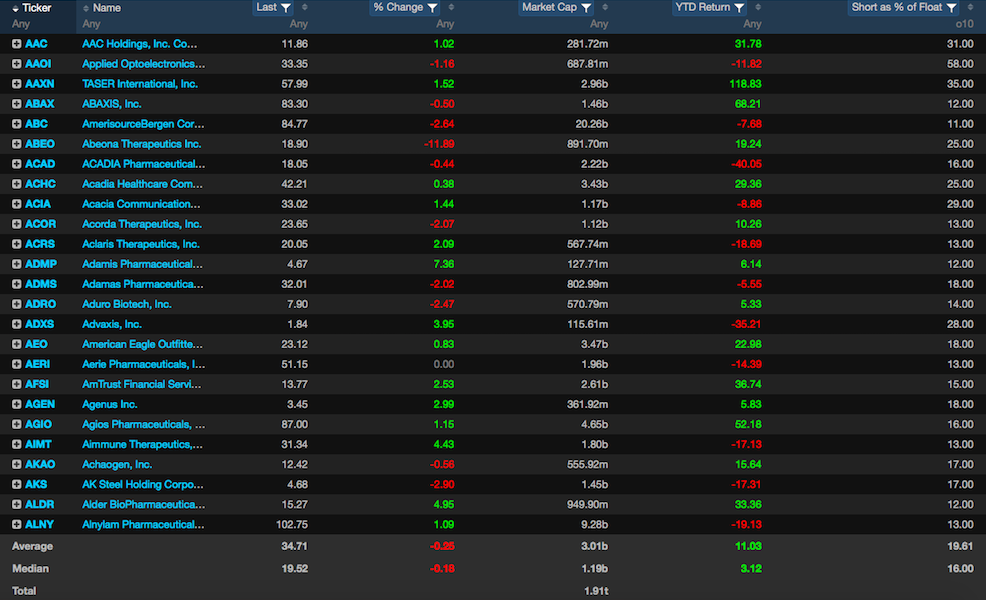Select the -40.05 YTD return for ACAD
The height and width of the screenshot is (600, 986).
tap(746, 164)
